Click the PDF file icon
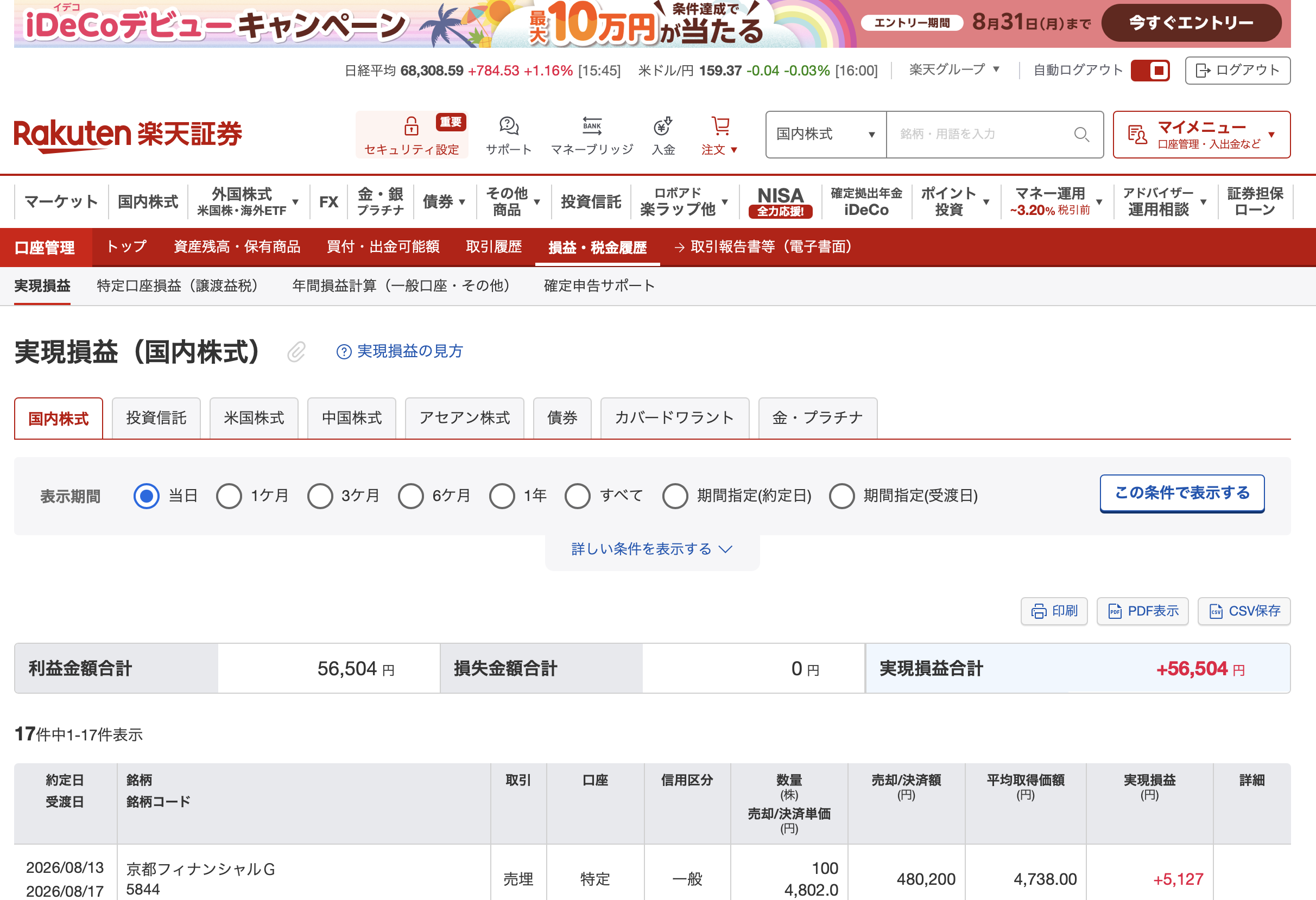 [x=1115, y=611]
